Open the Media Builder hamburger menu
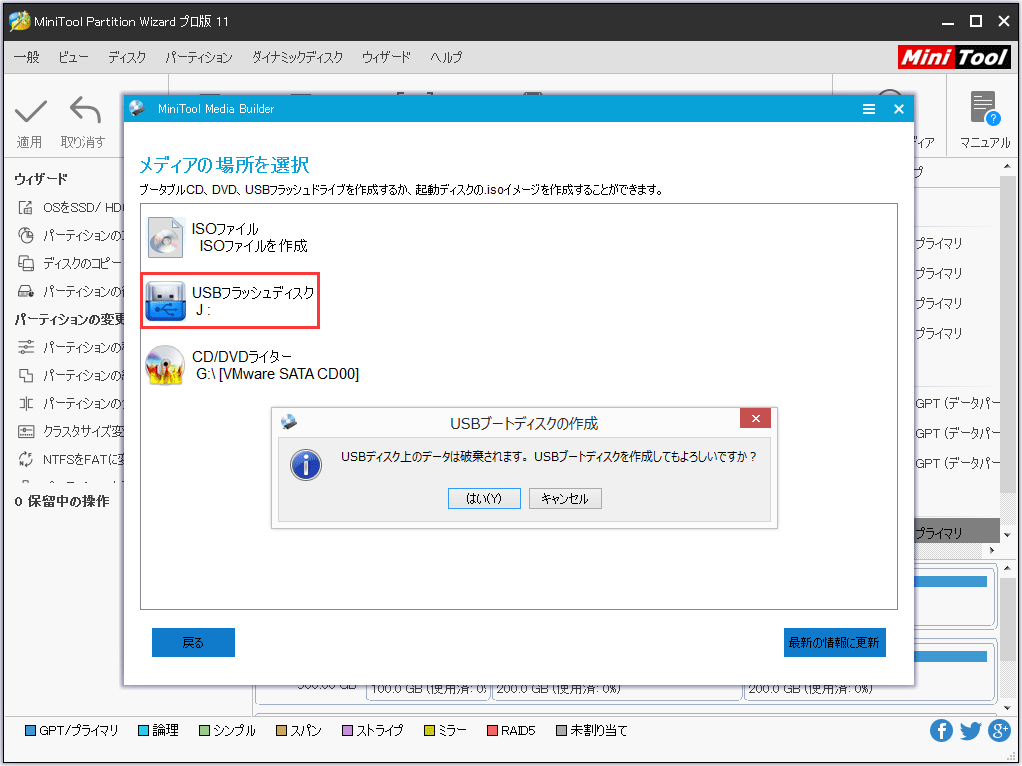 [x=869, y=109]
